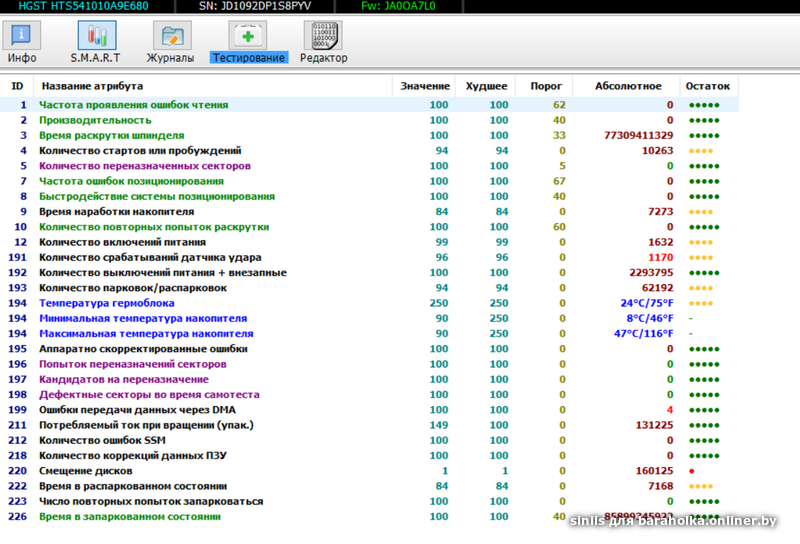Viewport: 800px width, 544px height.
Task: Click absolute value 77309411329
Action: click(638, 135)
